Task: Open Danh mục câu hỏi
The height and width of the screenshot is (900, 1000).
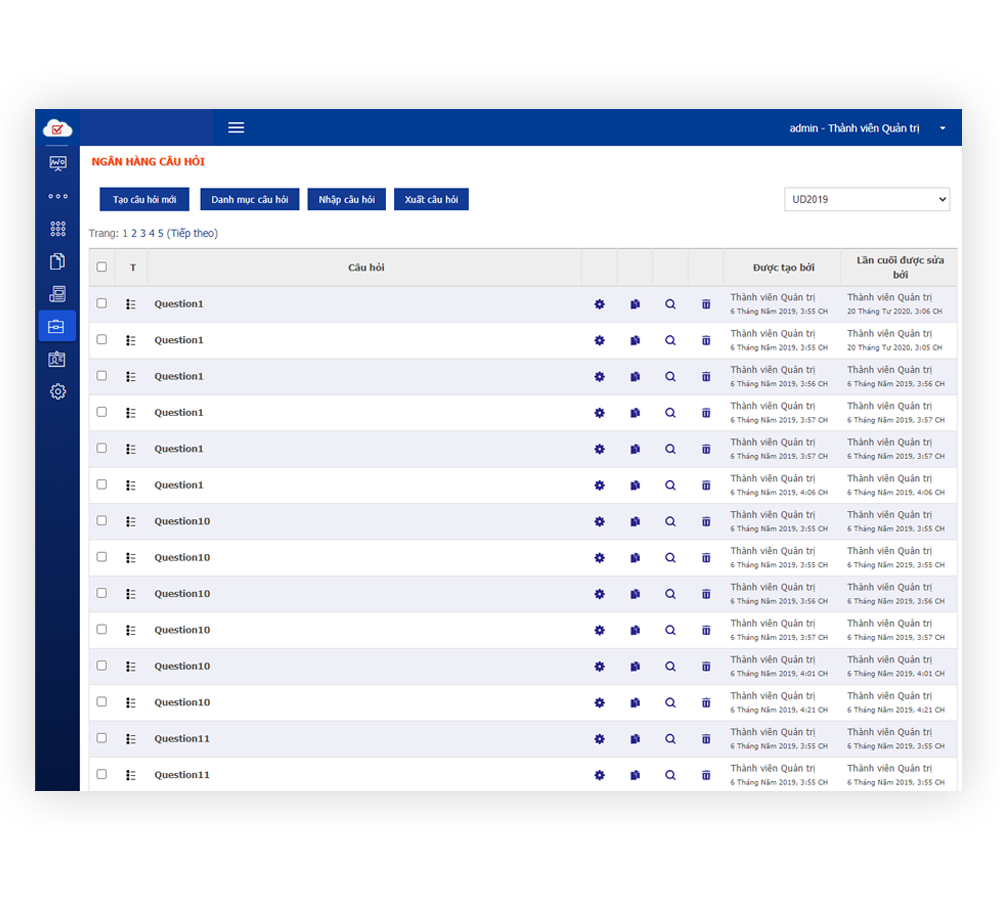Action: tap(249, 199)
